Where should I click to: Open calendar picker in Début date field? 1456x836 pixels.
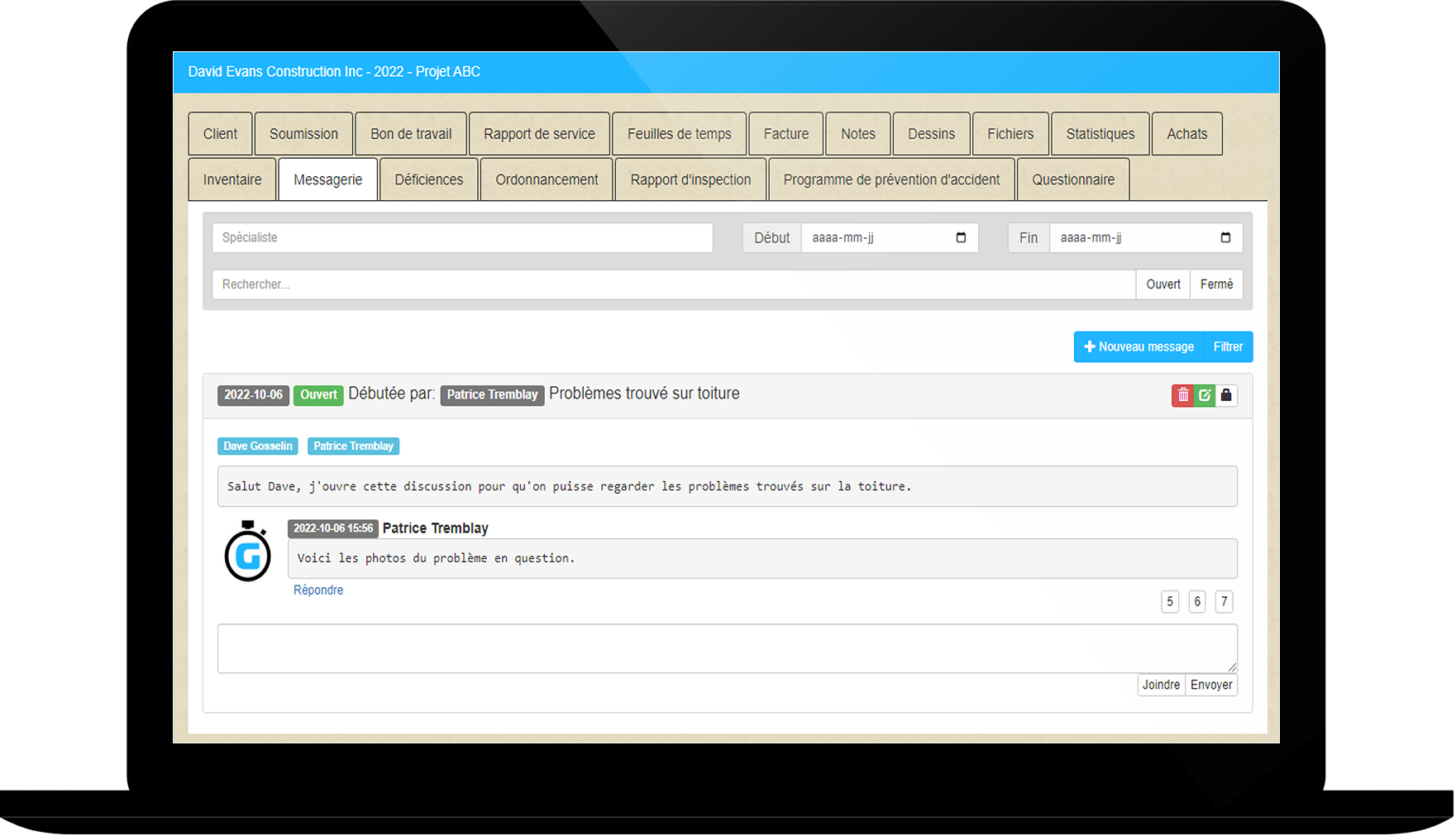961,238
